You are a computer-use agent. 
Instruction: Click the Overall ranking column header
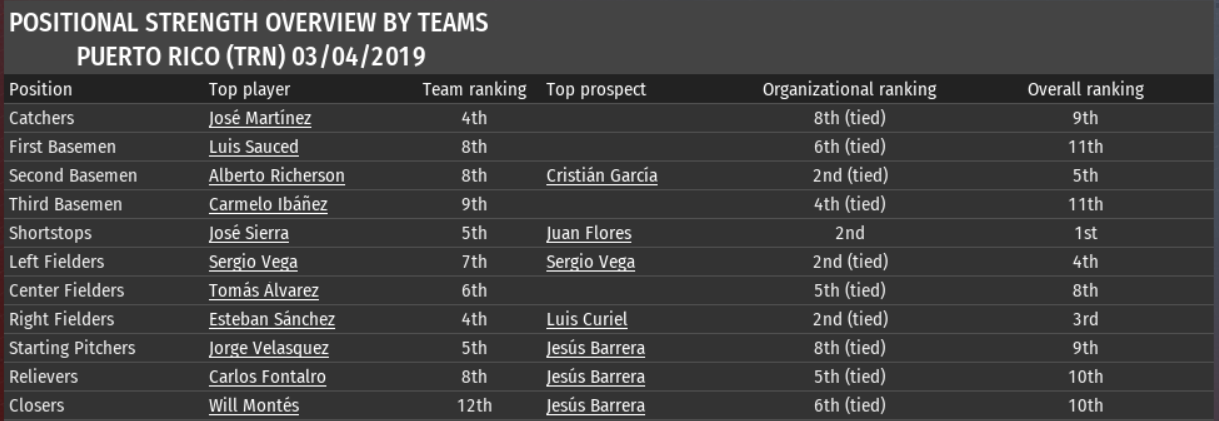[x=1085, y=90]
